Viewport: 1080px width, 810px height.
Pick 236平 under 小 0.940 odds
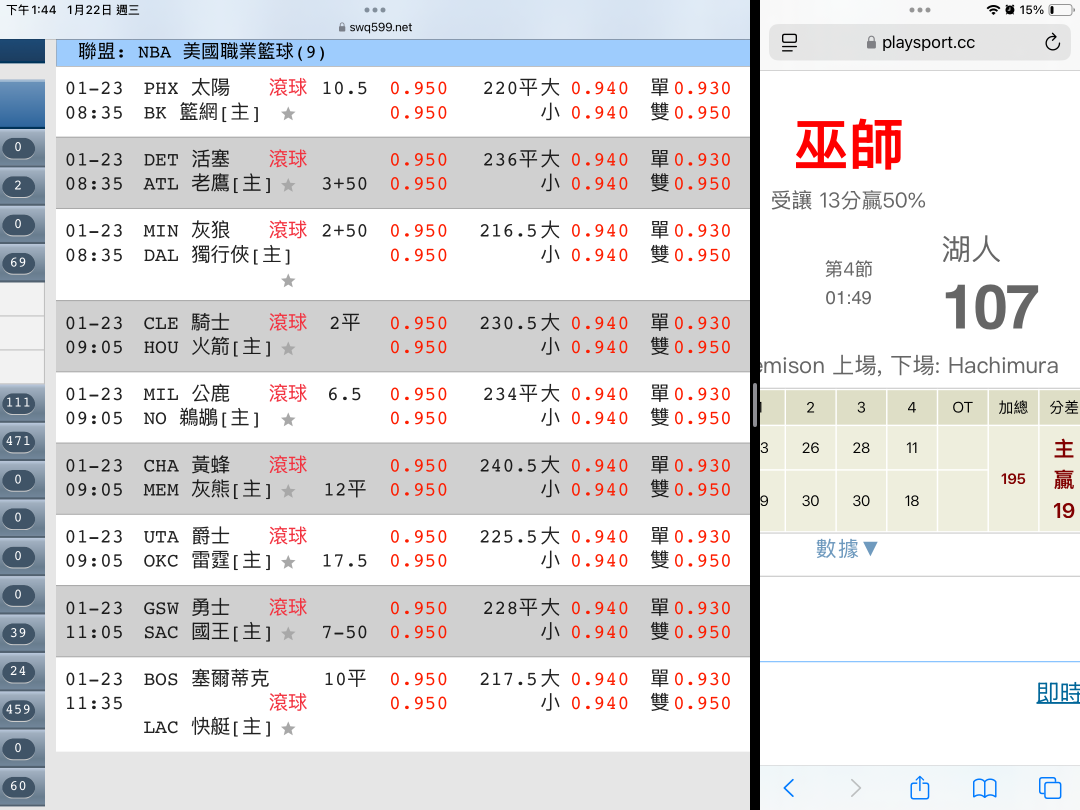[600, 184]
